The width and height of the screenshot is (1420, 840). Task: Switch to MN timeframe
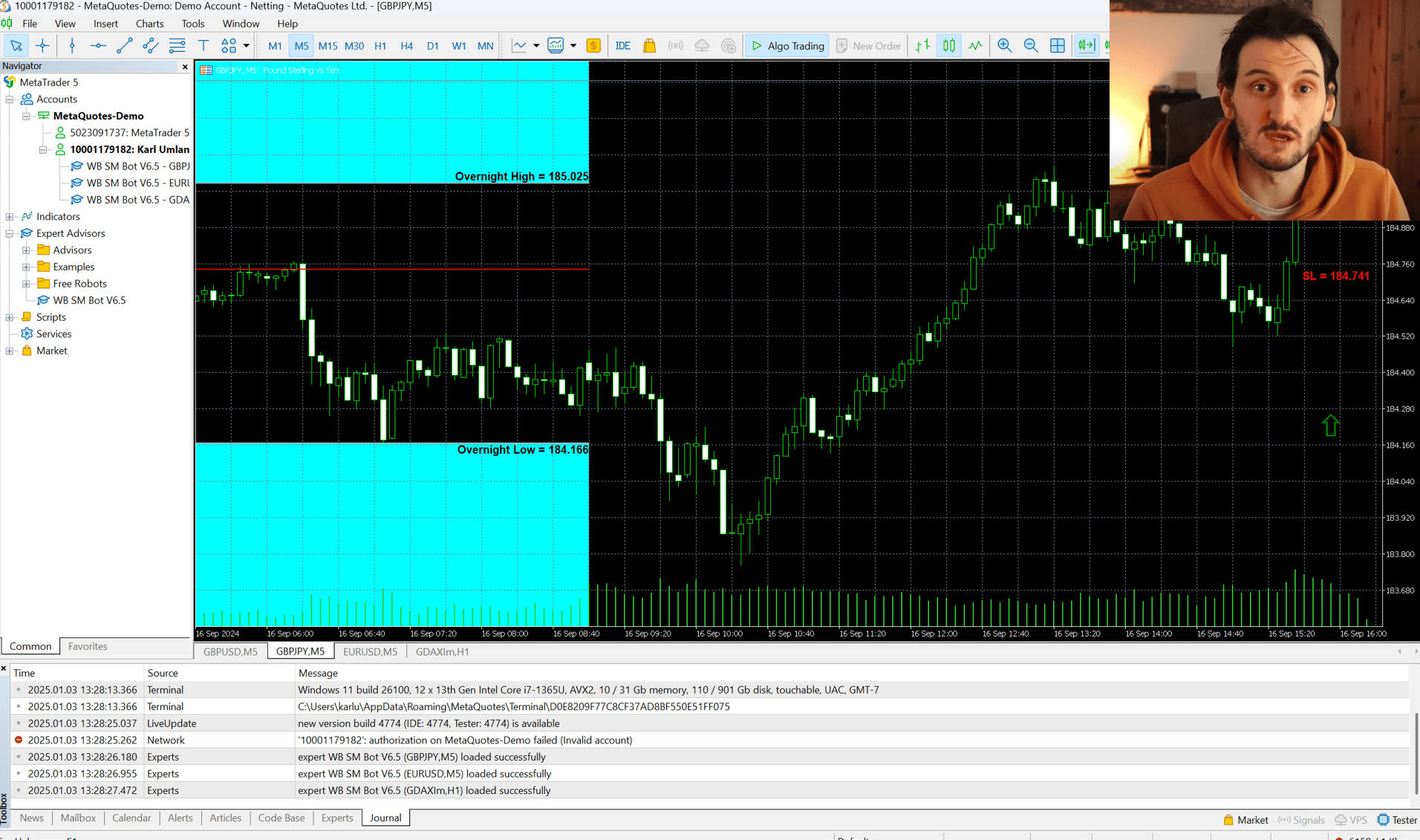coord(485,46)
